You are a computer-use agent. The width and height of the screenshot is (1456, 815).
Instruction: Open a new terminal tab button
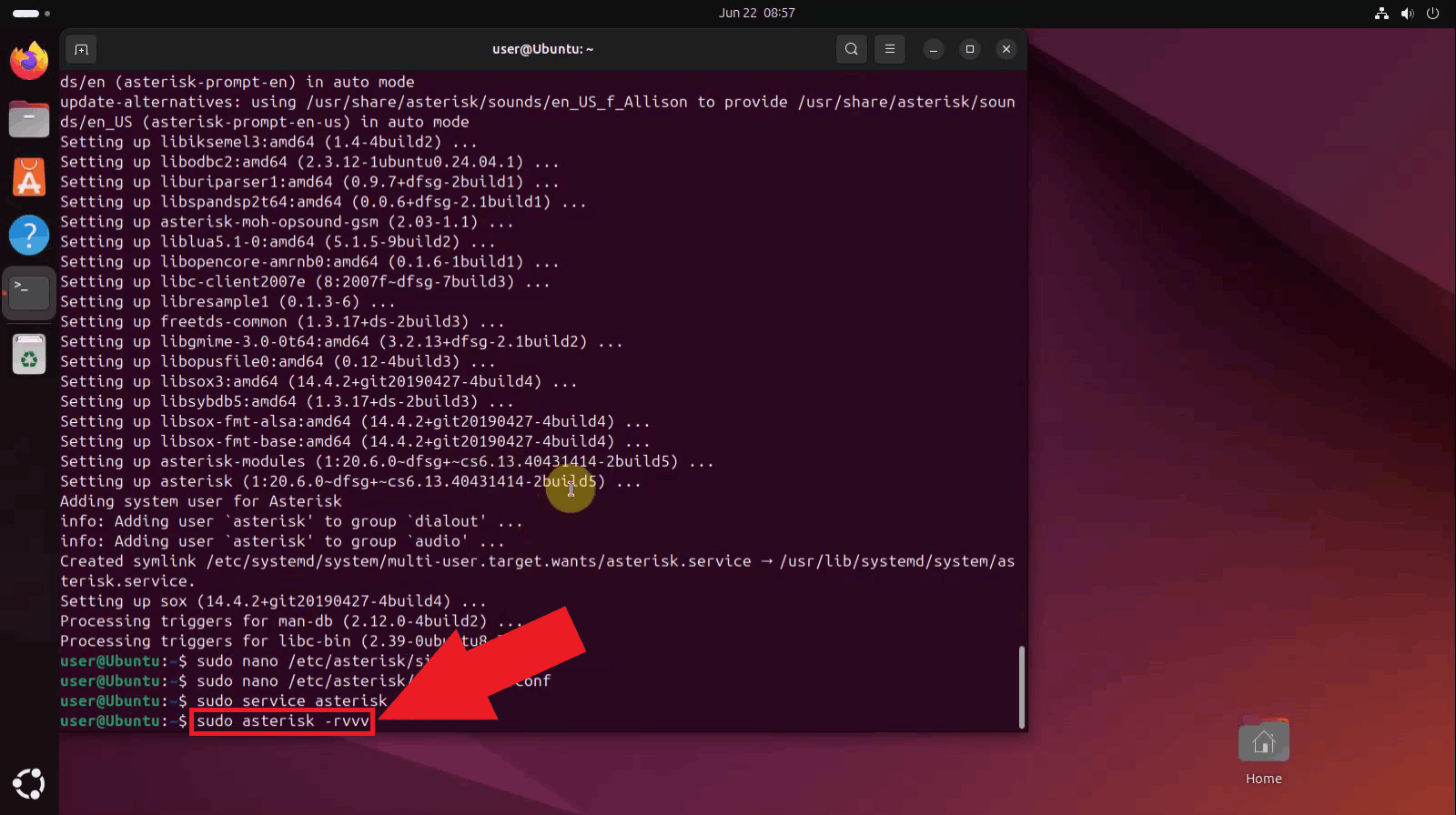coord(81,49)
